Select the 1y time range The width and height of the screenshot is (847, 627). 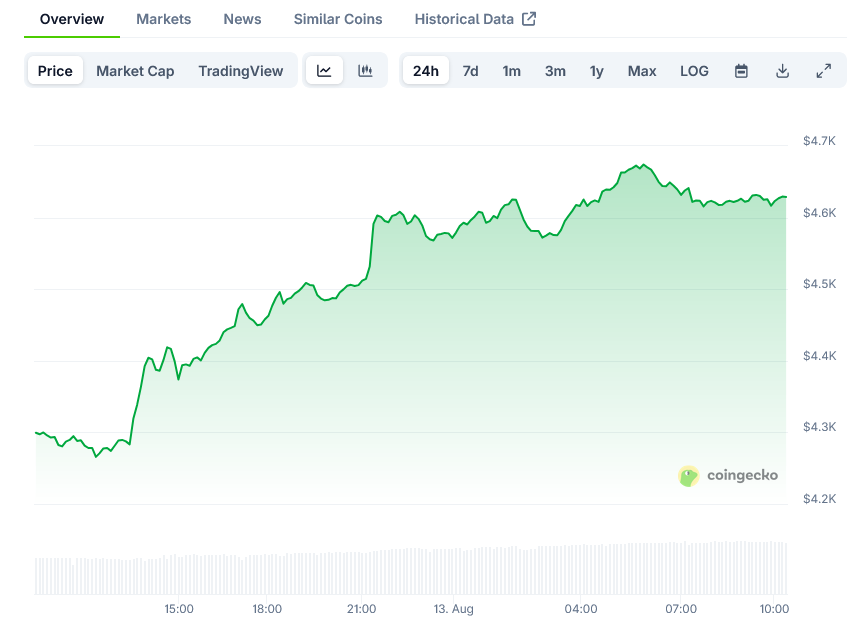click(x=596, y=71)
